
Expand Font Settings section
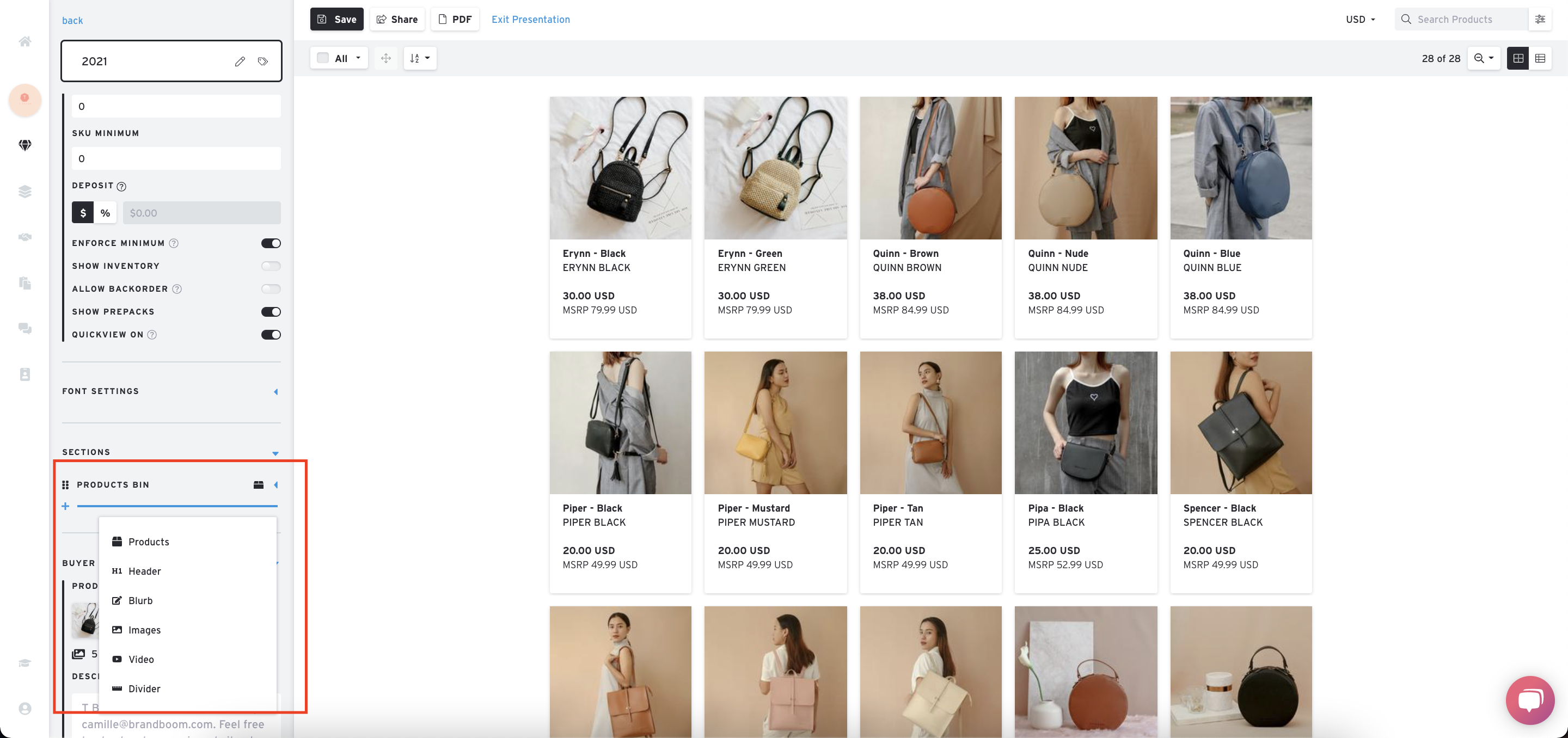pyautogui.click(x=275, y=392)
